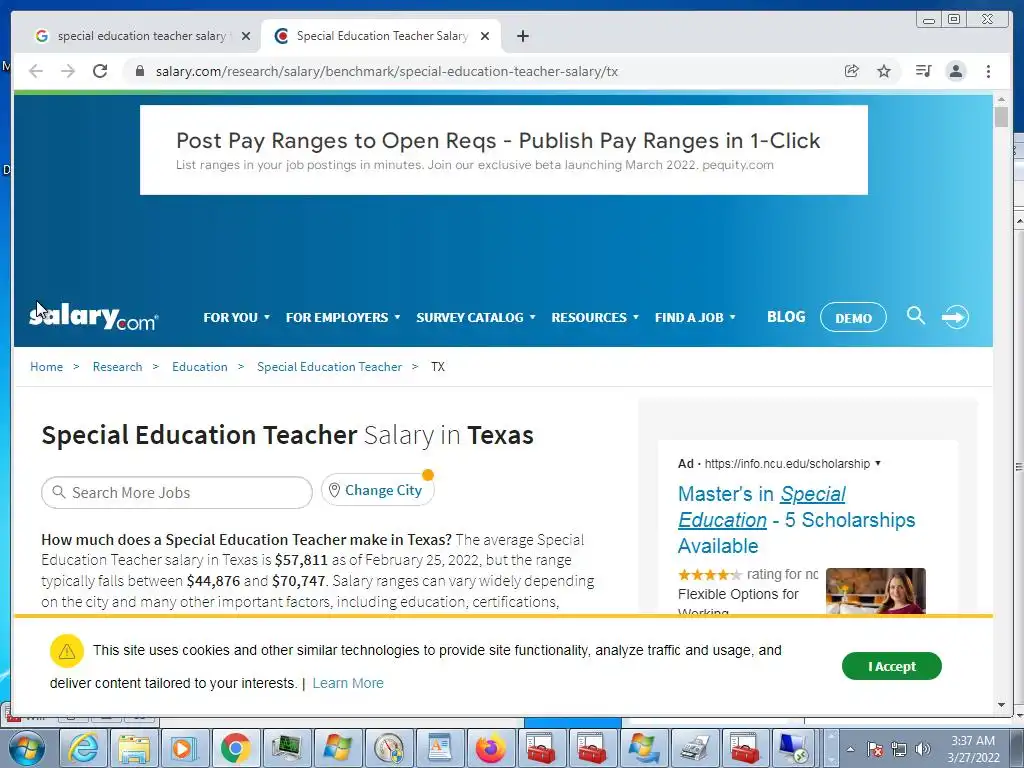Screen dimensions: 1024x768
Task: Open the media control icon in the toolbar
Action: coord(923,71)
